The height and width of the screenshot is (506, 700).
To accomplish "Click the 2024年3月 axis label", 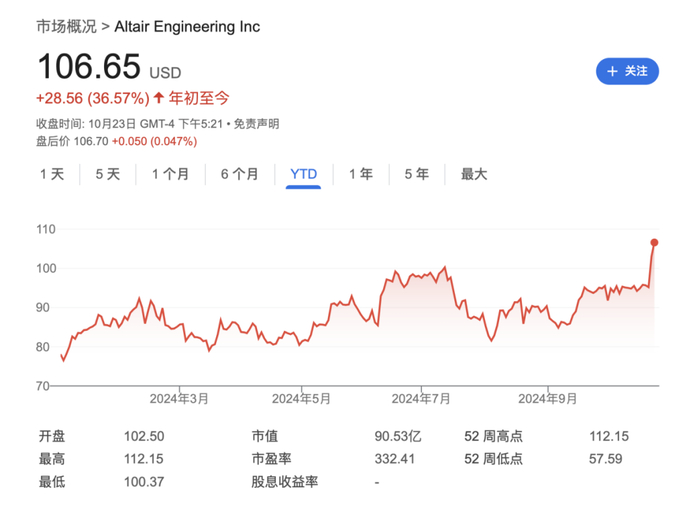I will (x=180, y=398).
